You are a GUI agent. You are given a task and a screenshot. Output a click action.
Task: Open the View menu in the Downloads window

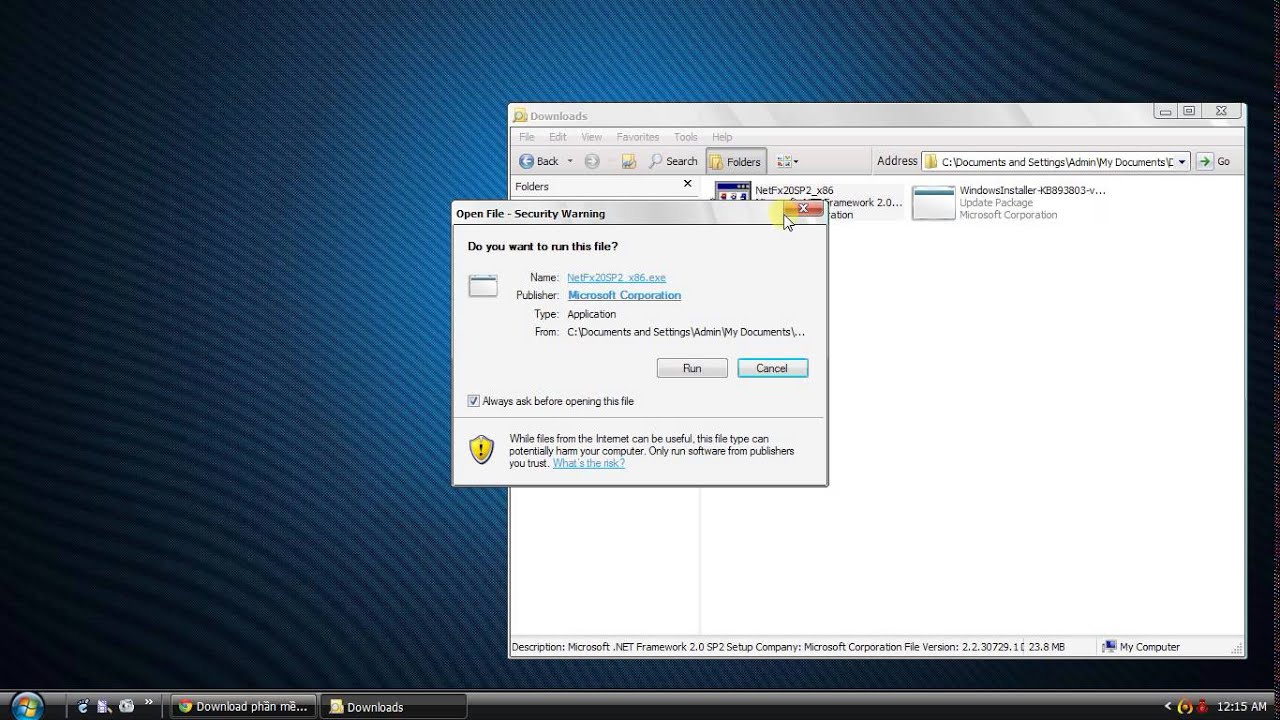coord(592,137)
